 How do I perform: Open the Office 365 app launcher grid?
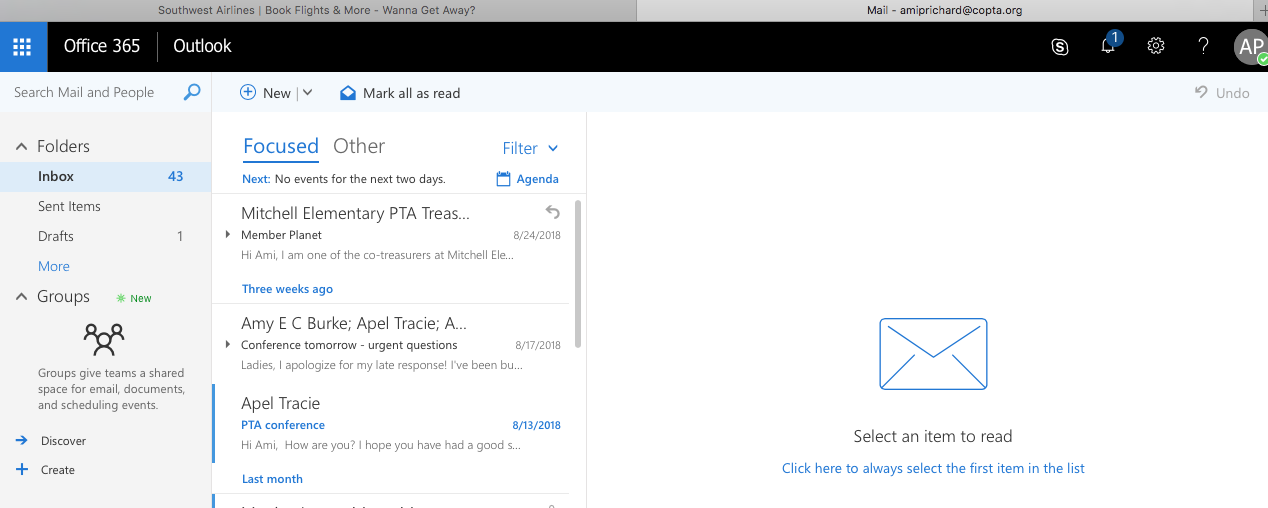pyautogui.click(x=23, y=46)
